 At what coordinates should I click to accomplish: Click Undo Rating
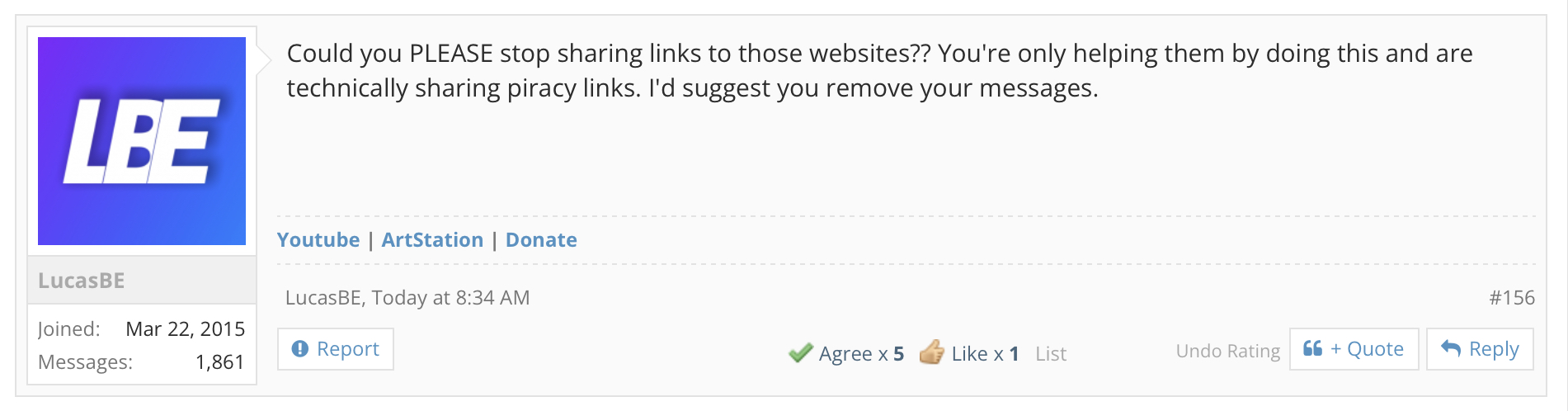pos(1227,352)
